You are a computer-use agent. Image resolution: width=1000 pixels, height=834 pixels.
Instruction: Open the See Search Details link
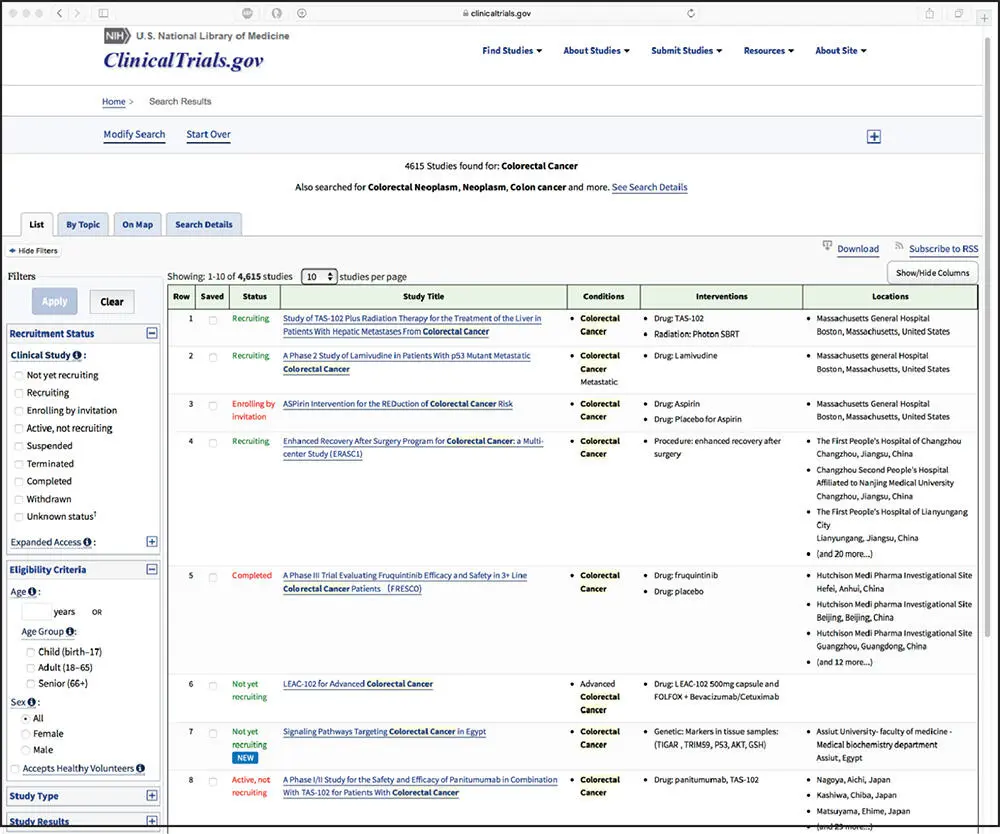click(649, 187)
